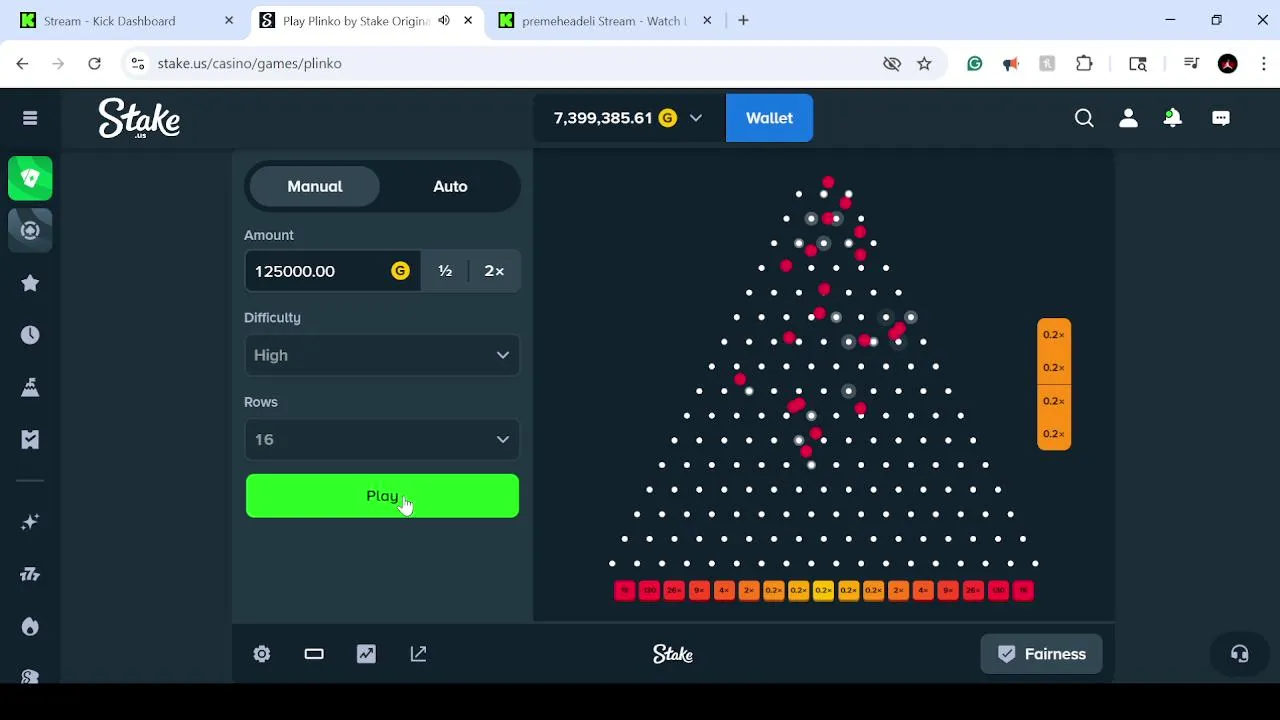The image size is (1280, 720).
Task: Open the media control music icon
Action: pos(1190,63)
